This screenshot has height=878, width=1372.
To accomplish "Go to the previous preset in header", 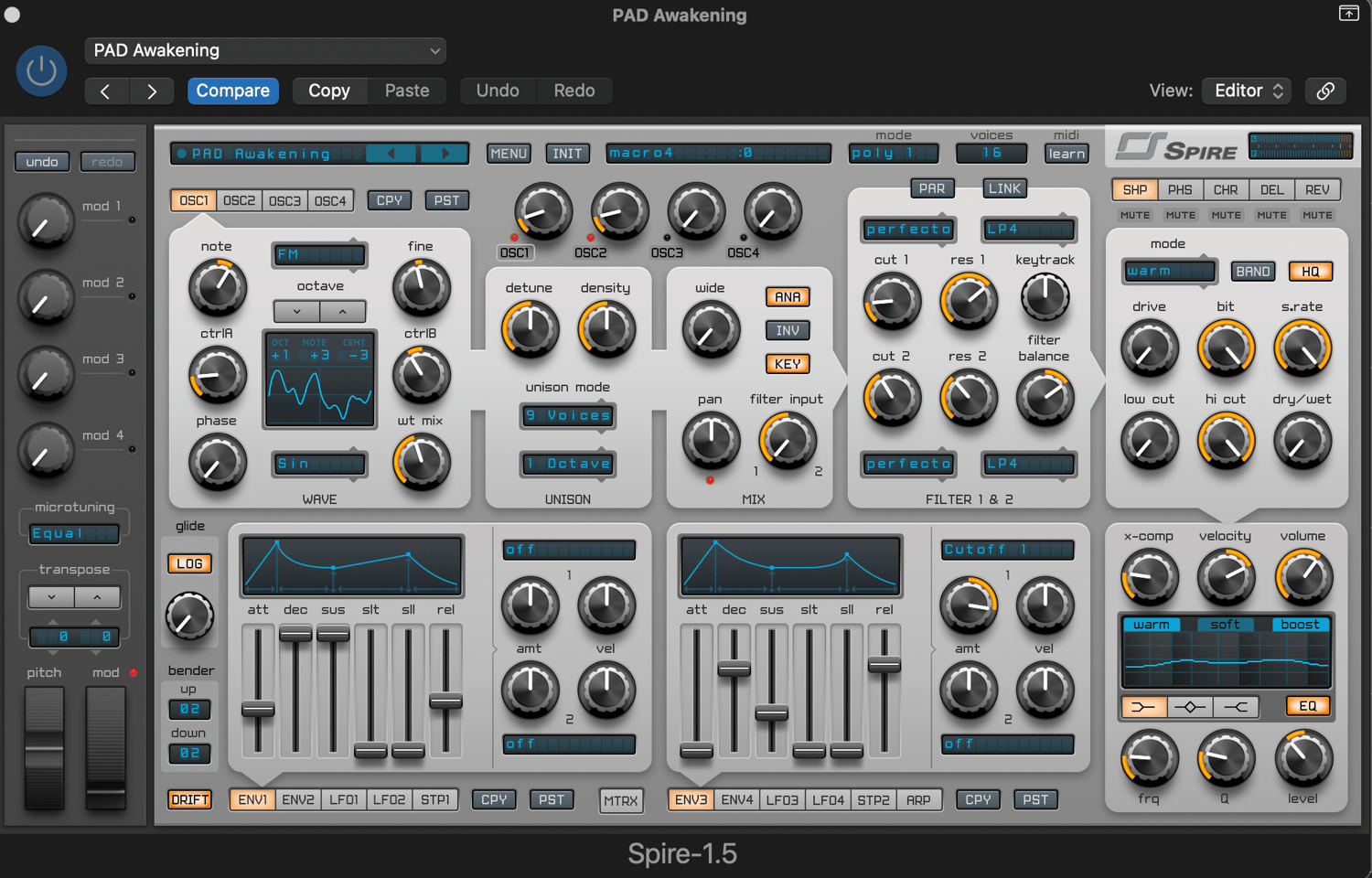I will click(105, 91).
